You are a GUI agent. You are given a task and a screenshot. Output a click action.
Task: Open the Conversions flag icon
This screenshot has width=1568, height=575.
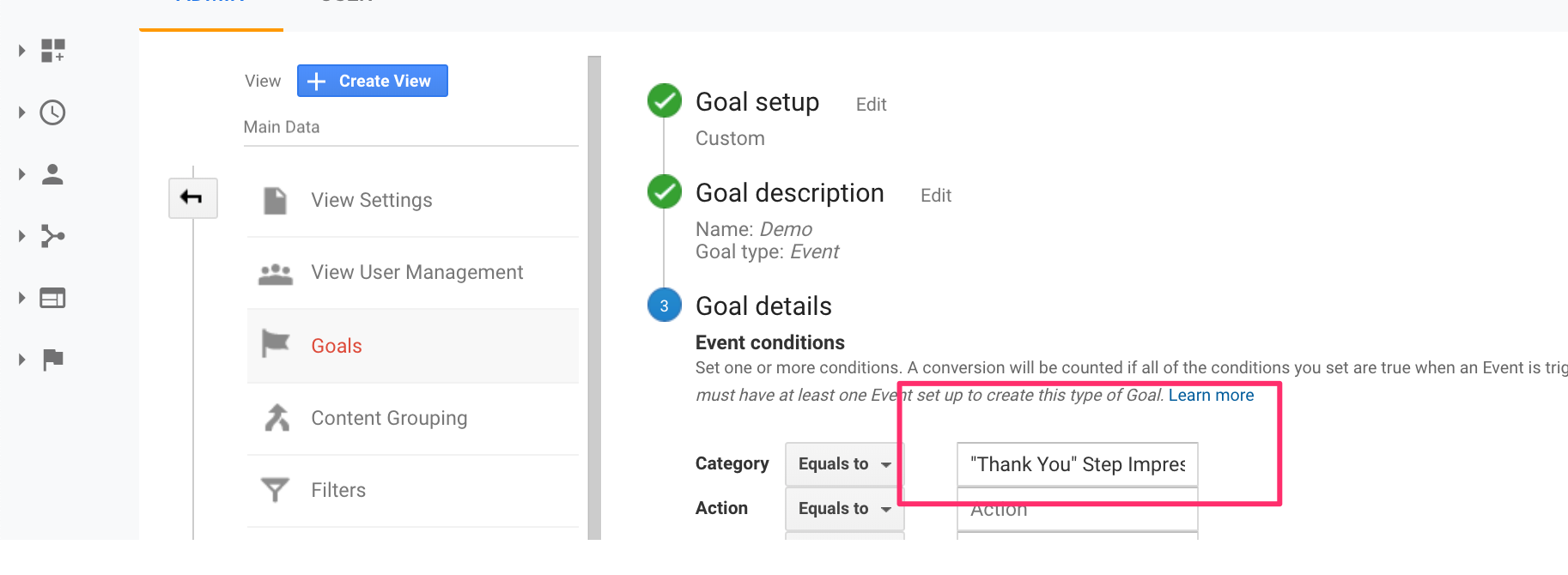(x=53, y=360)
